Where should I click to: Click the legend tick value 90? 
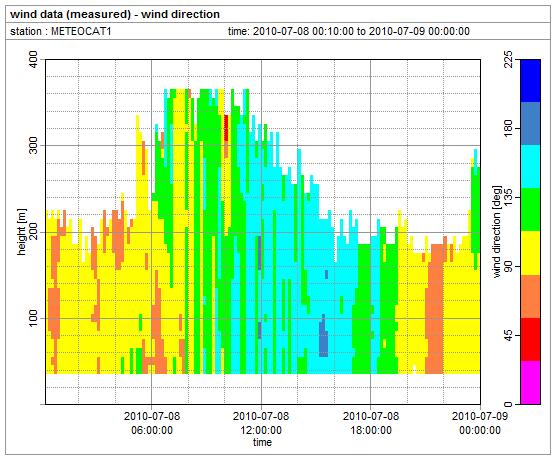508,266
